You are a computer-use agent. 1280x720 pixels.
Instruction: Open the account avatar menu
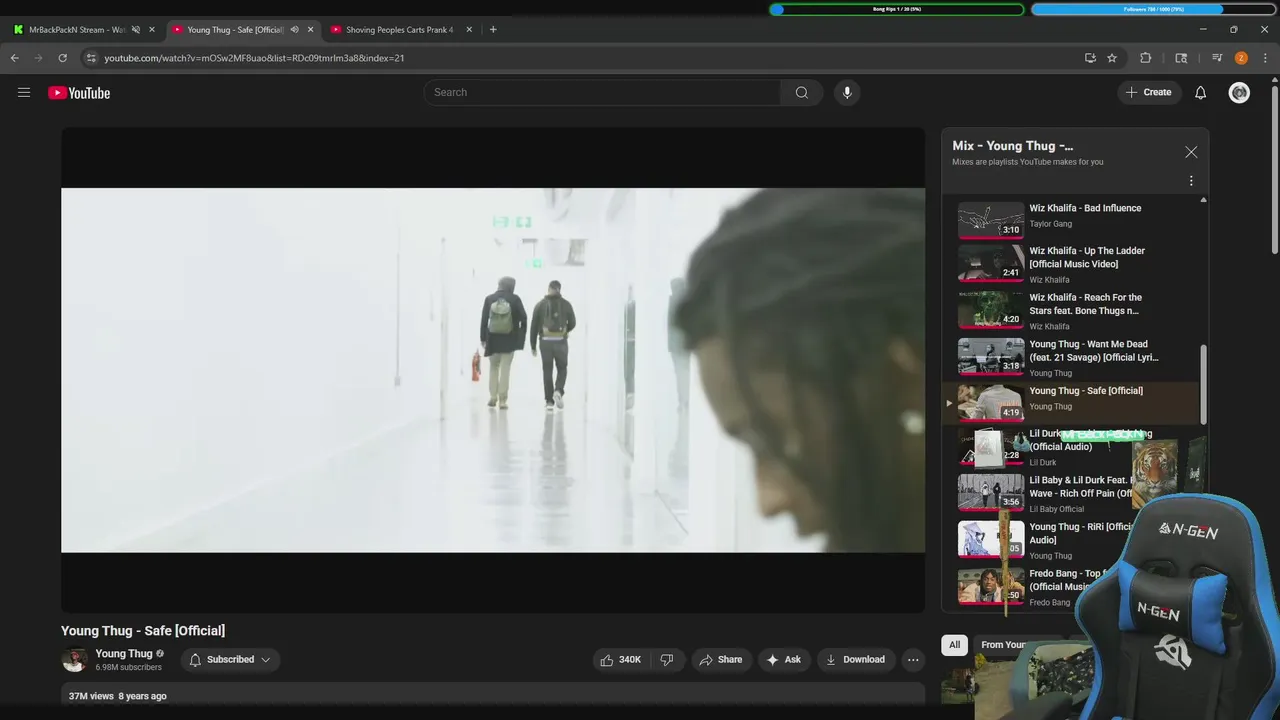coord(1239,92)
